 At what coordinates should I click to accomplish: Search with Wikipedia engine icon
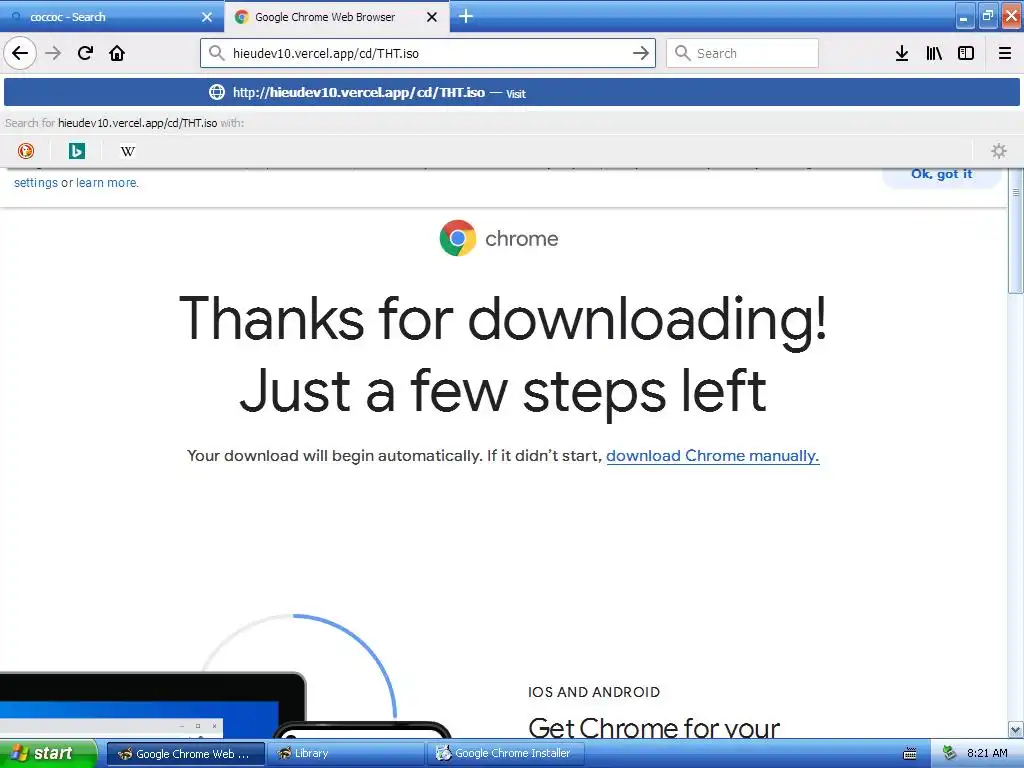click(x=128, y=151)
